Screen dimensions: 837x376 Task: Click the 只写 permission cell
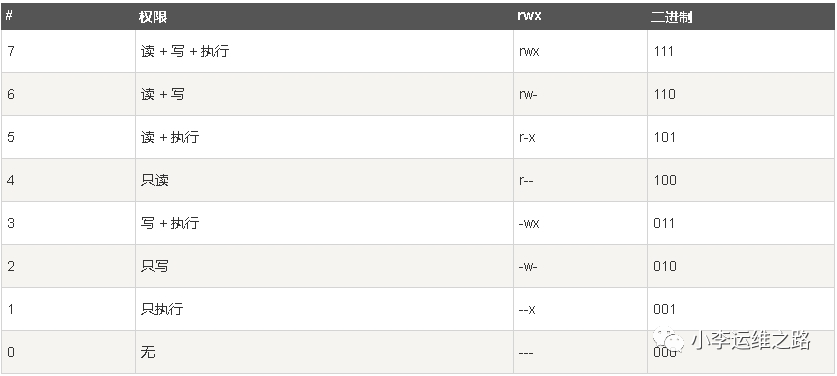click(324, 266)
